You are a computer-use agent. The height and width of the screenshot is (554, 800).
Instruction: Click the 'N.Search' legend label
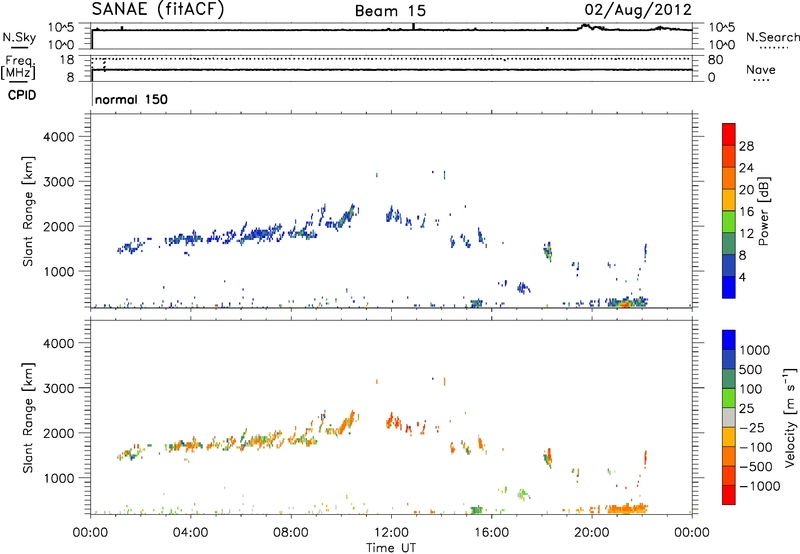coord(772,37)
